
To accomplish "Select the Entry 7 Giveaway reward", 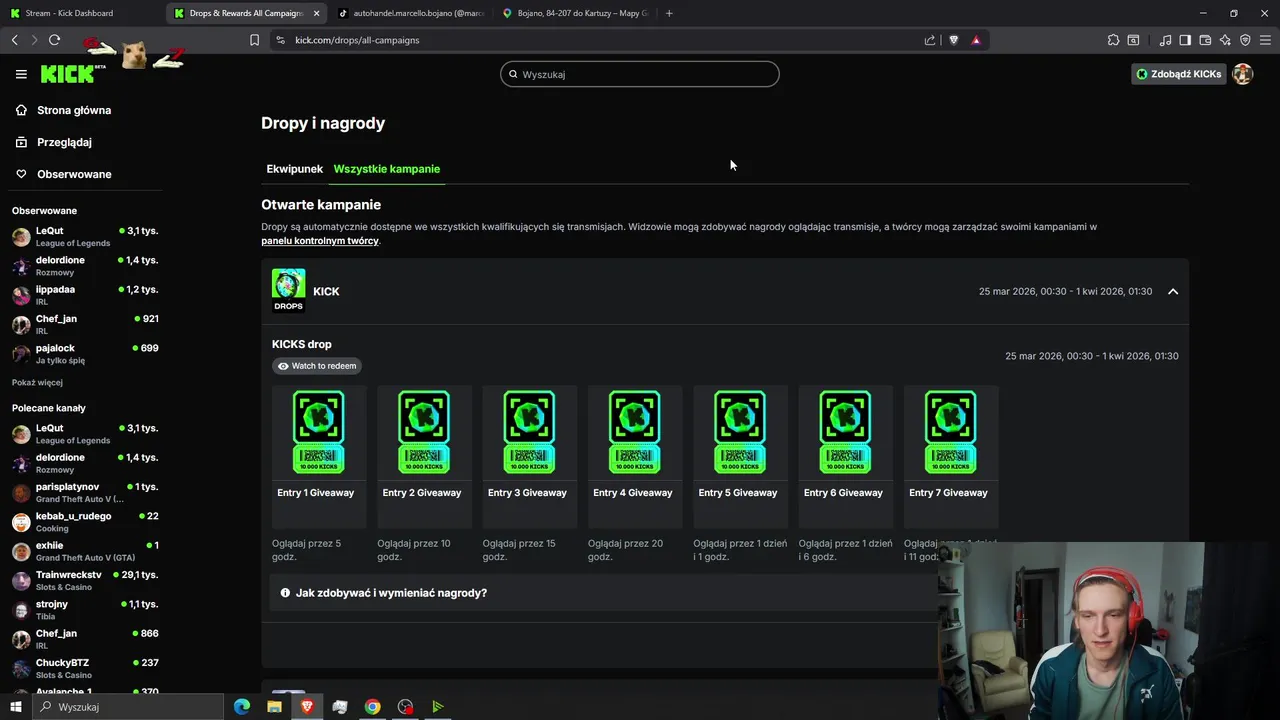I will [x=951, y=457].
